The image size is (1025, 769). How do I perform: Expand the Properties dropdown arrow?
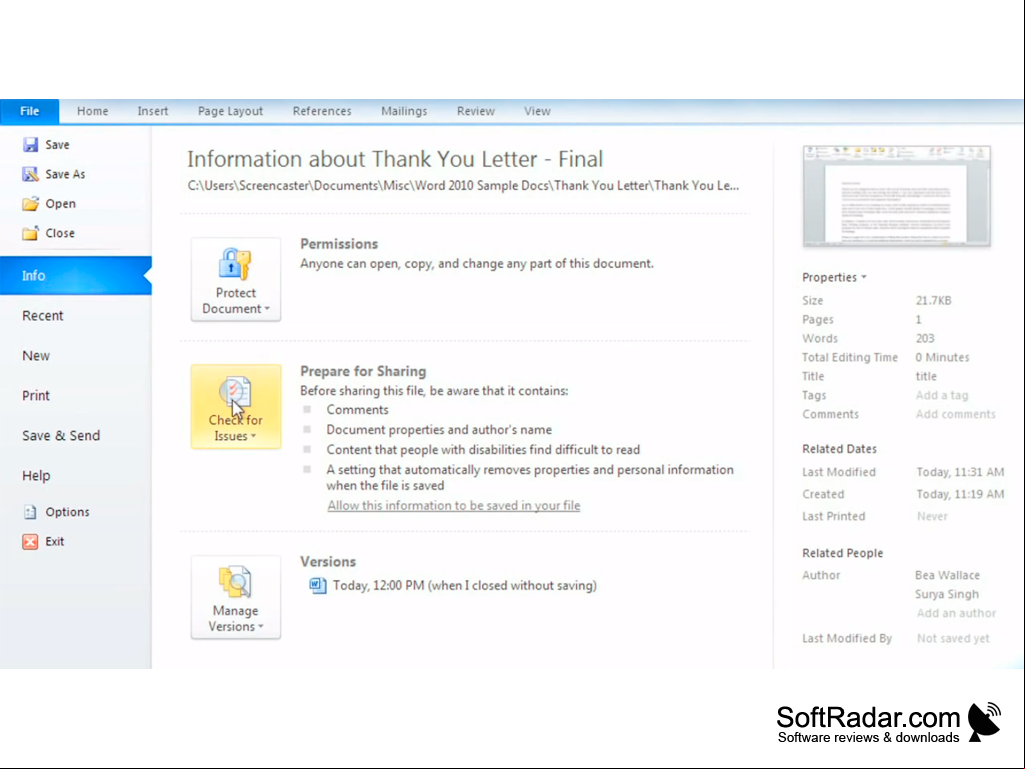(x=864, y=277)
